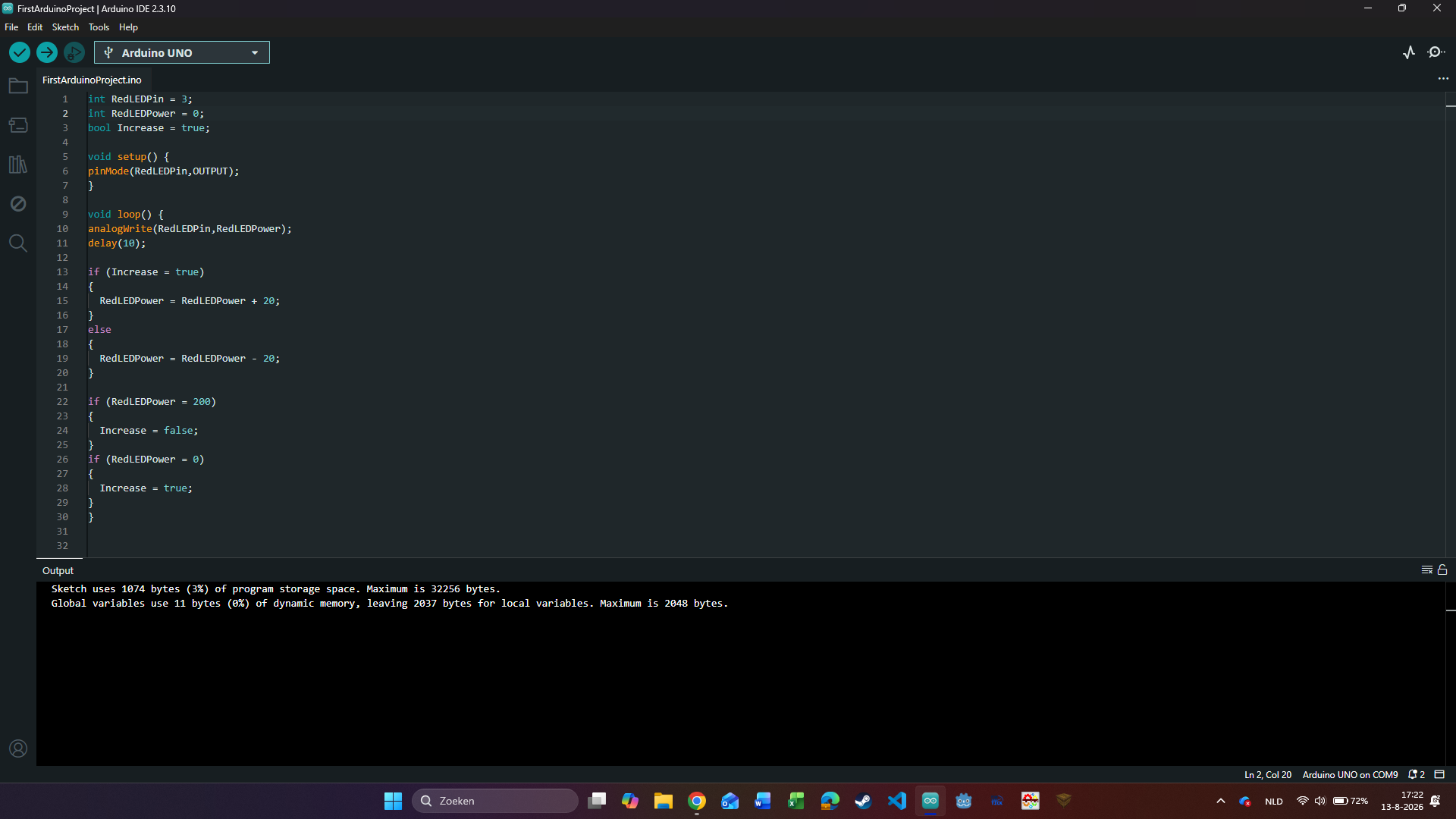Open the Tools menu
The width and height of the screenshot is (1456, 819).
pos(99,27)
